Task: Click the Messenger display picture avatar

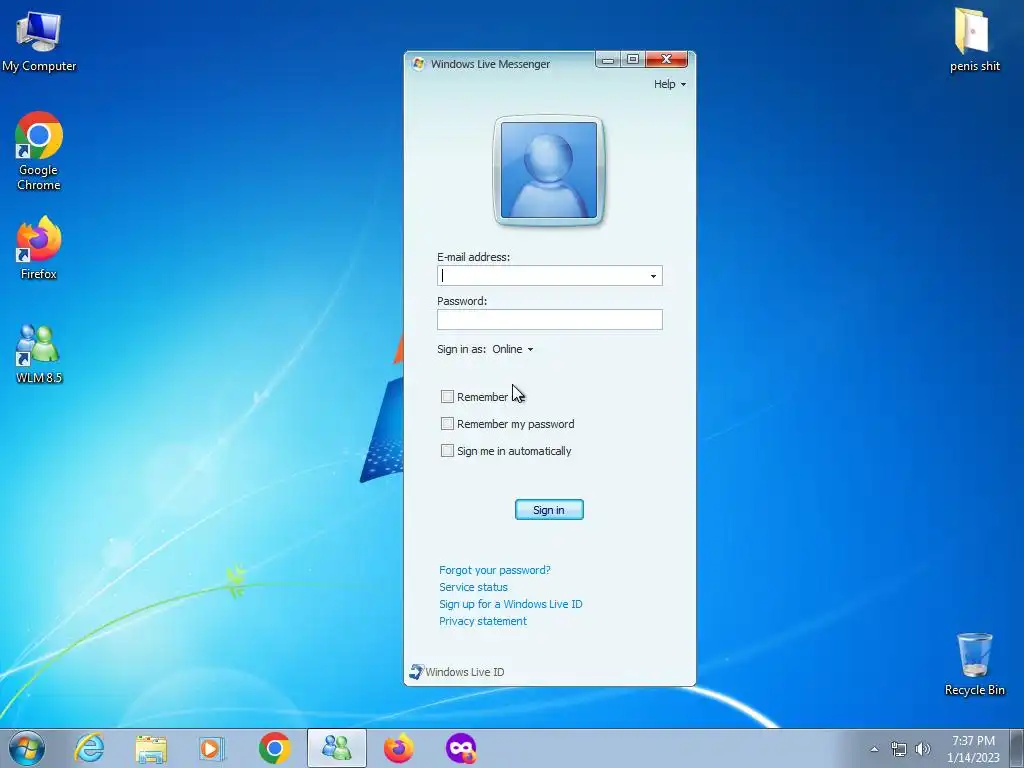Action: pyautogui.click(x=549, y=170)
